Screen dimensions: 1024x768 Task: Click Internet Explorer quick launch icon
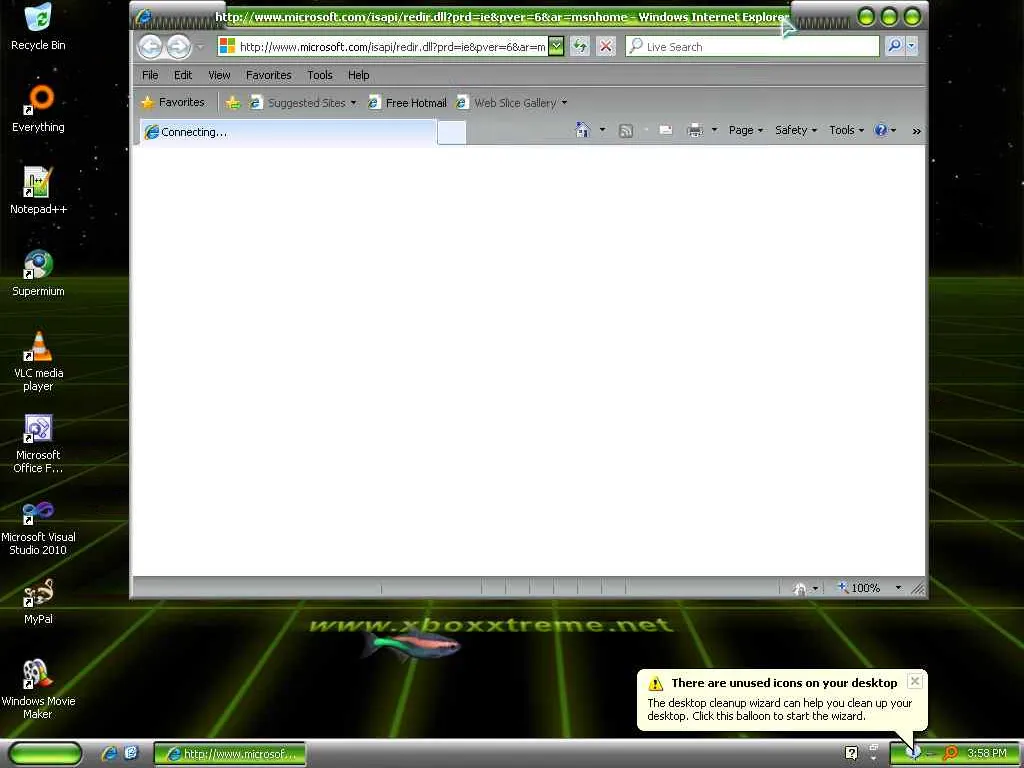coord(110,754)
